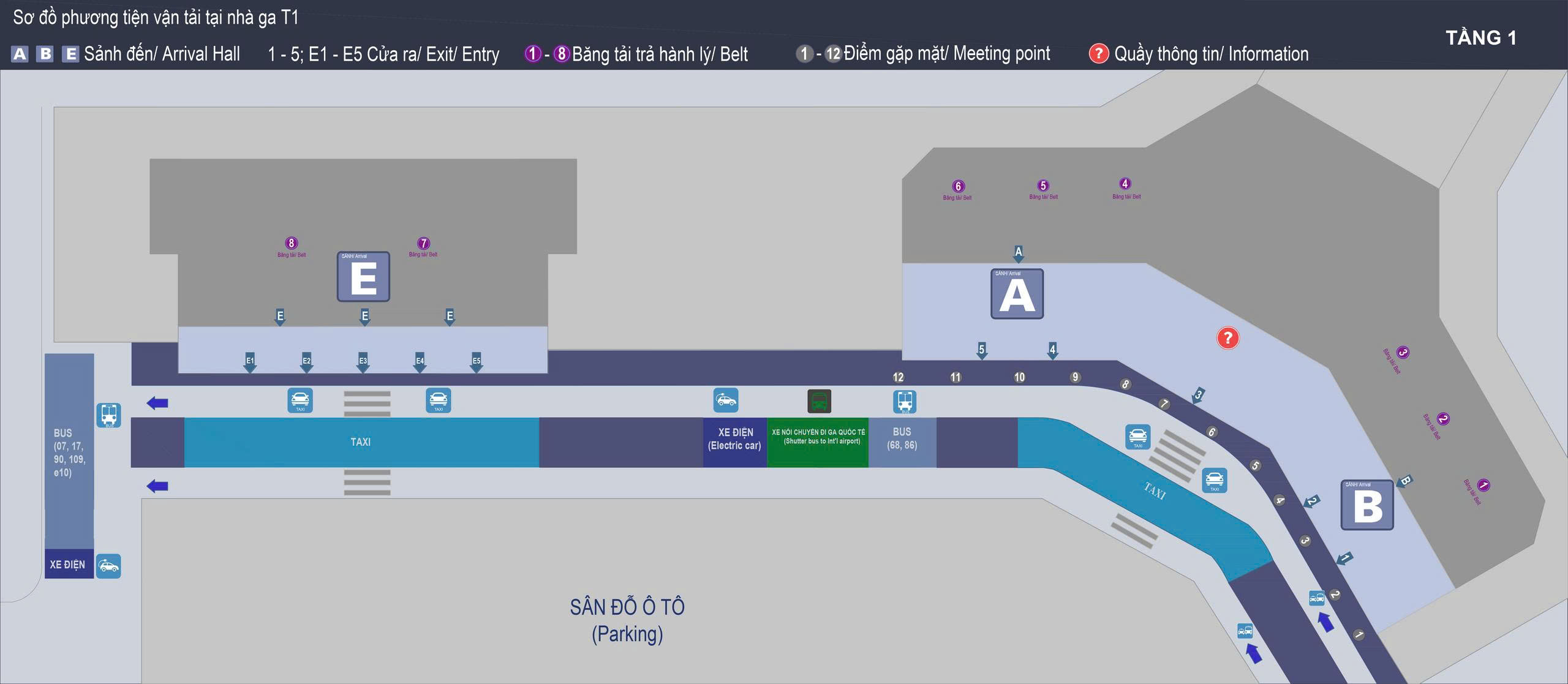Viewport: 1568px width, 684px height.
Task: Click the dark shuttle bus icon above the green block
Action: [x=819, y=402]
